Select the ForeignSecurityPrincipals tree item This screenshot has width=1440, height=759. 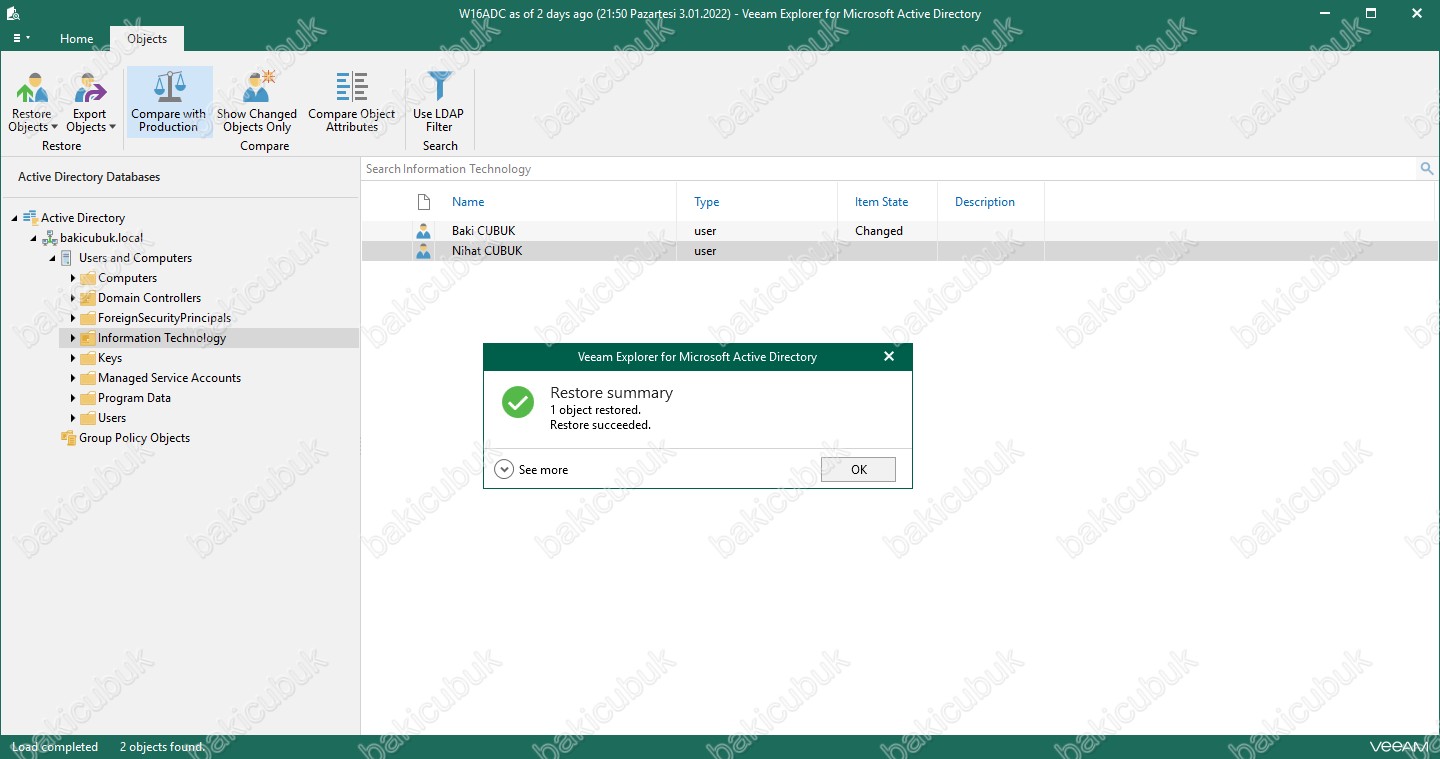click(164, 318)
